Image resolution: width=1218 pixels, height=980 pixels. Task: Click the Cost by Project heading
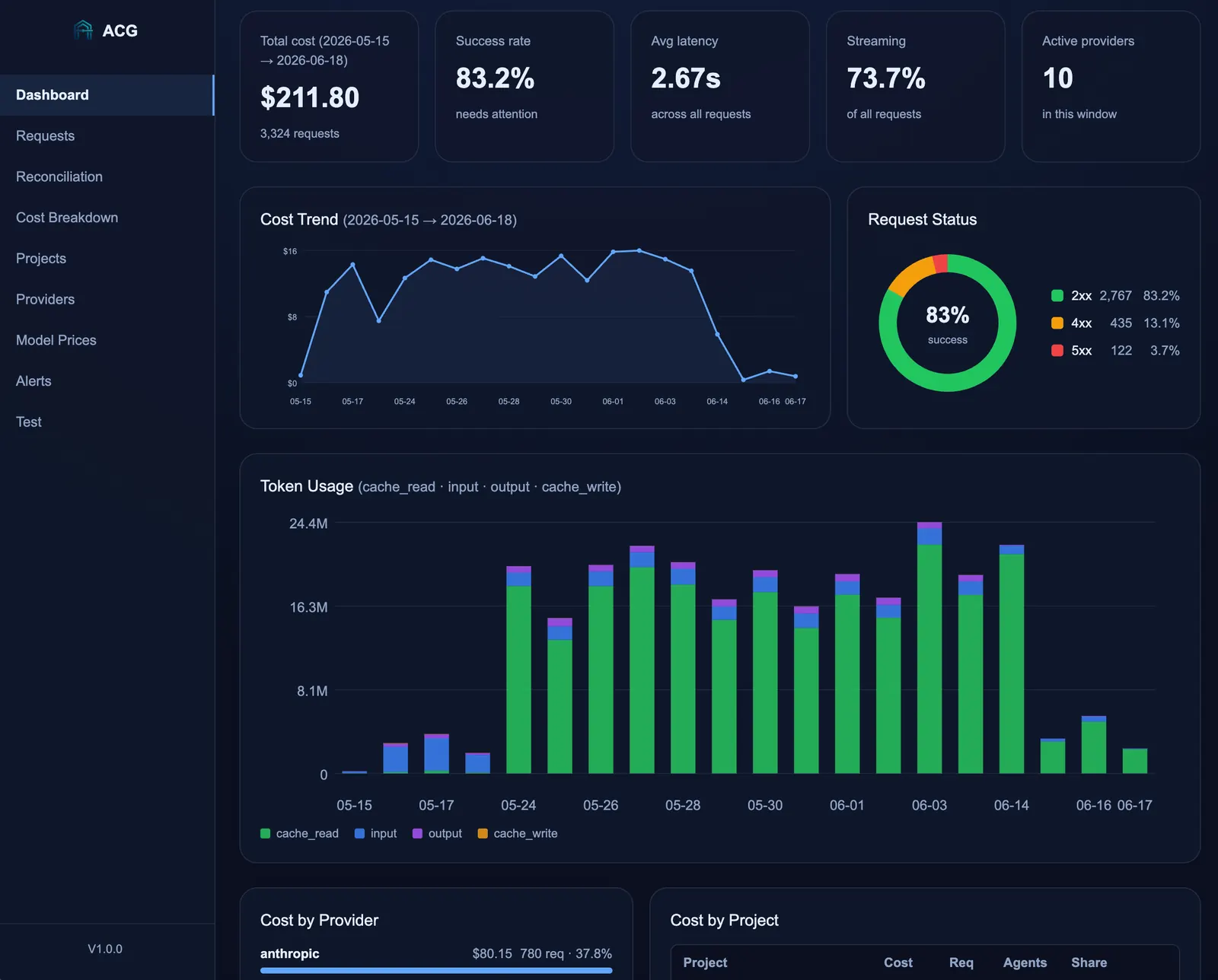724,920
